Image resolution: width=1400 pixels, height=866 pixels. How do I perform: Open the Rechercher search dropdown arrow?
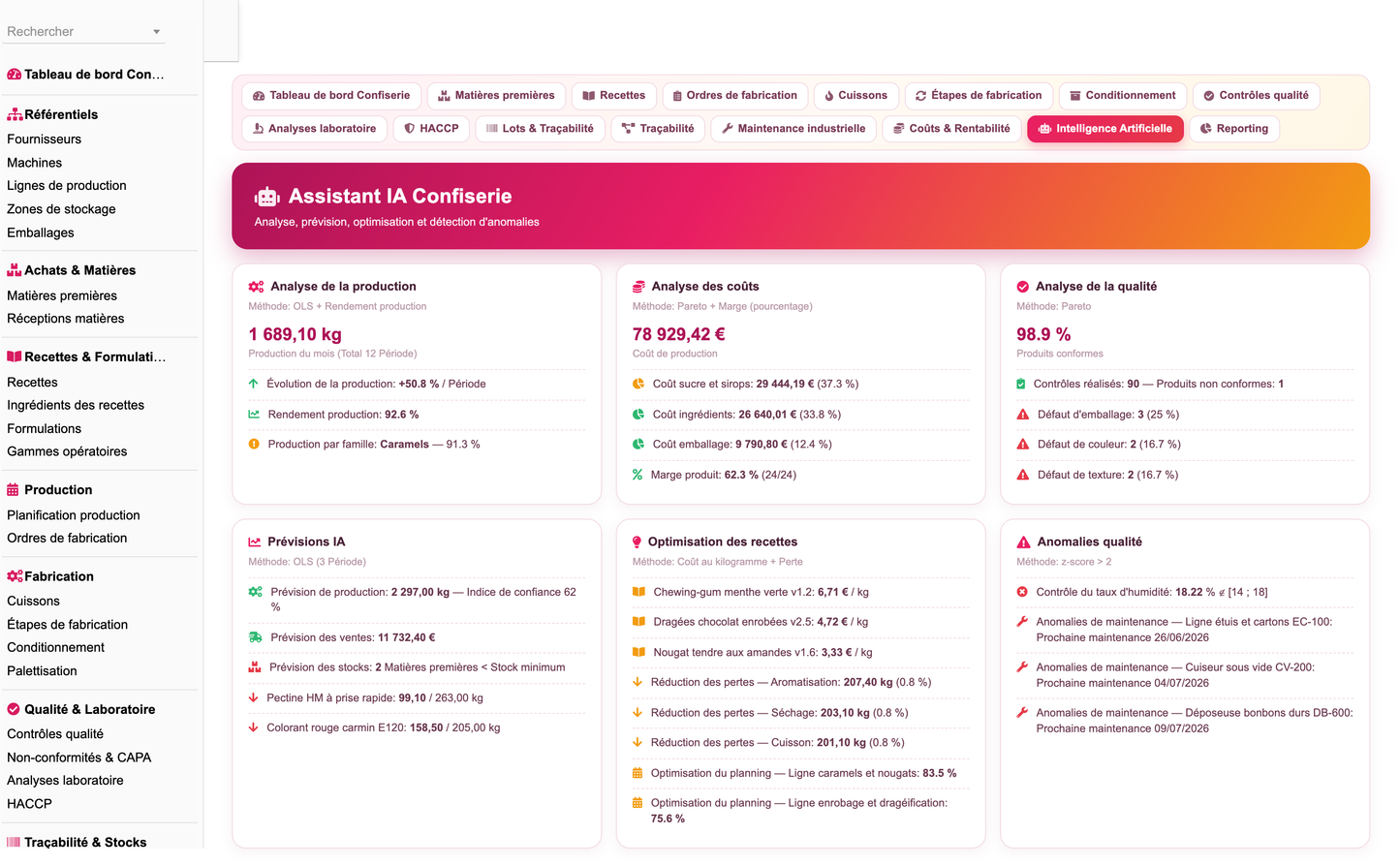(x=156, y=32)
